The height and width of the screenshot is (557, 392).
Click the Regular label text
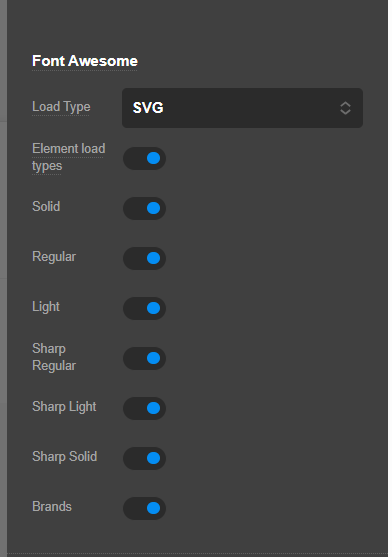coord(54,257)
